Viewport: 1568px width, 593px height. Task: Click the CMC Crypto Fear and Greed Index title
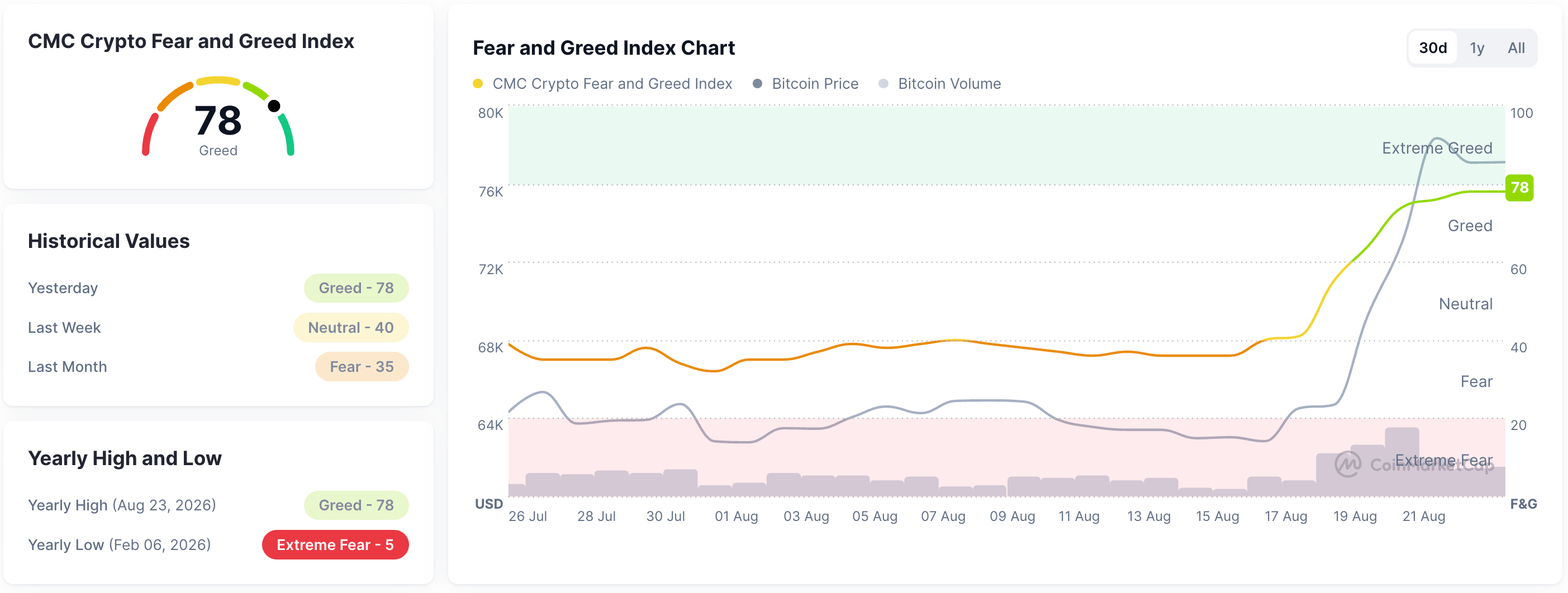point(191,41)
